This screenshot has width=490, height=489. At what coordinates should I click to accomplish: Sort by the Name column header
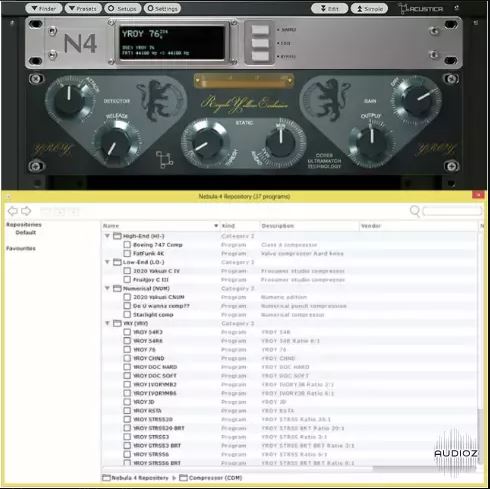coord(160,226)
